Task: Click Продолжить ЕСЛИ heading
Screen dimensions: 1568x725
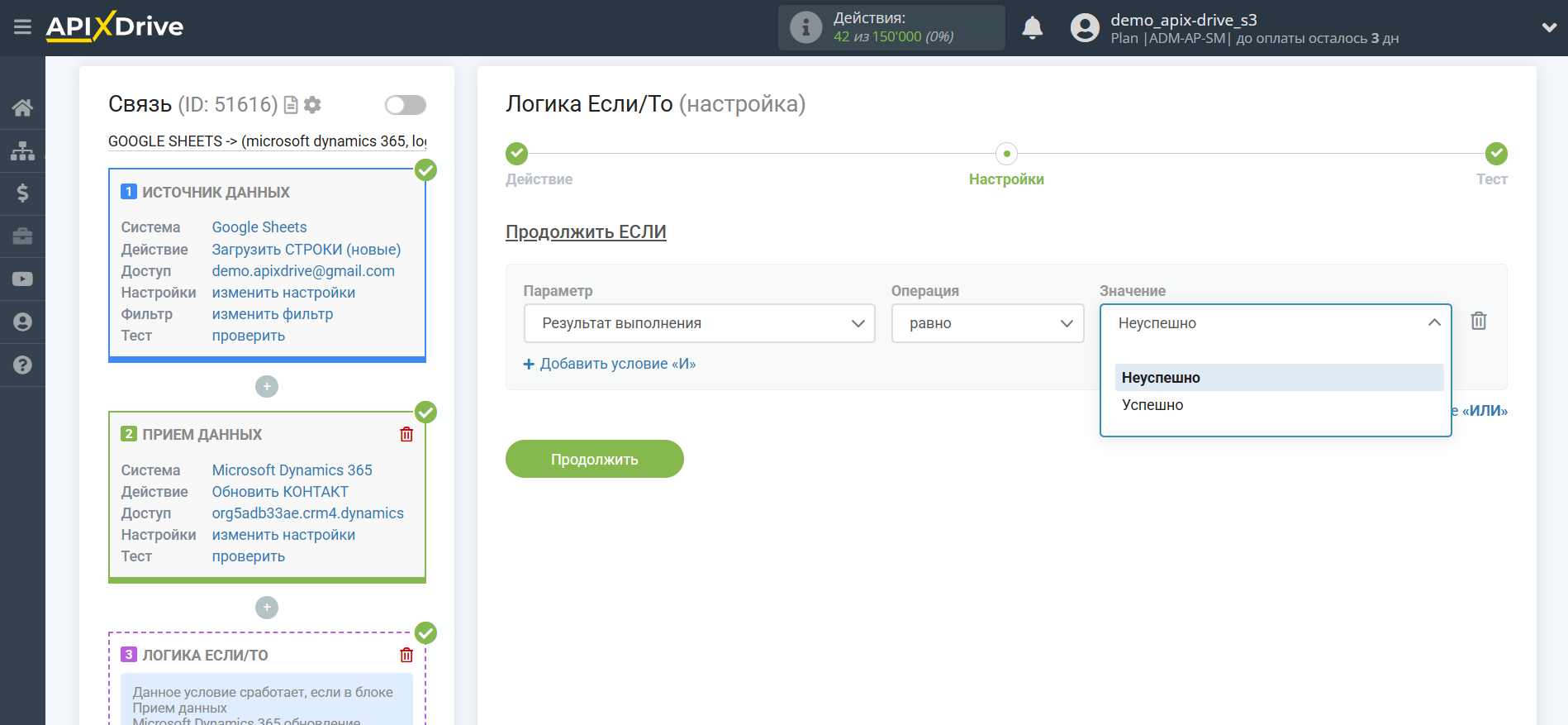Action: pyautogui.click(x=586, y=232)
